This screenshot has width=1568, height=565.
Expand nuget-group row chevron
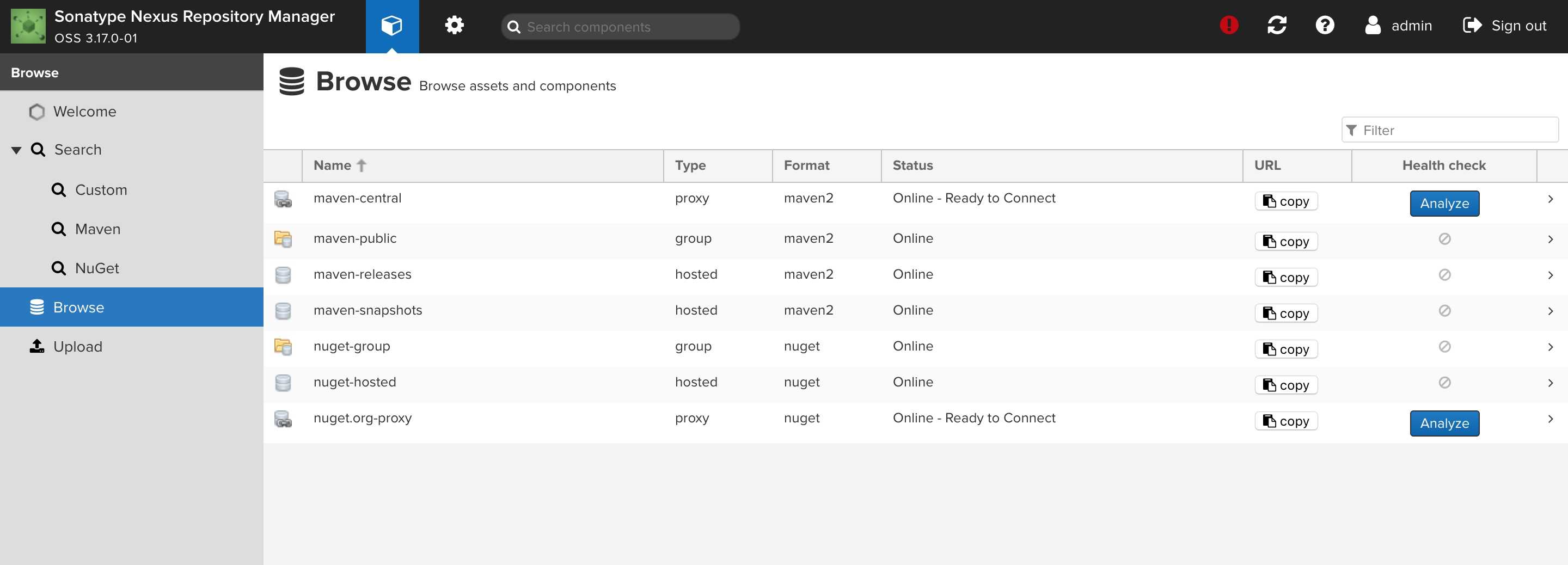click(x=1551, y=347)
